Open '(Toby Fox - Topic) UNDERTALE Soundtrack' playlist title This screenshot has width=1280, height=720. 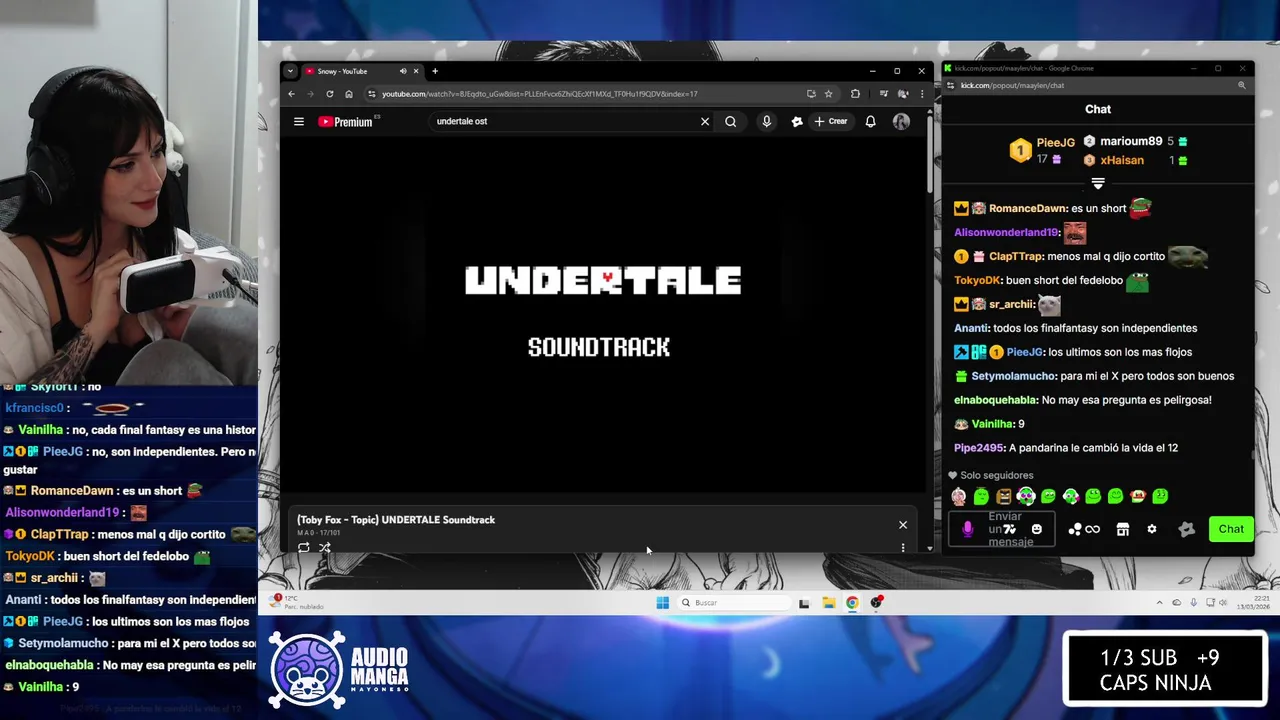[396, 520]
